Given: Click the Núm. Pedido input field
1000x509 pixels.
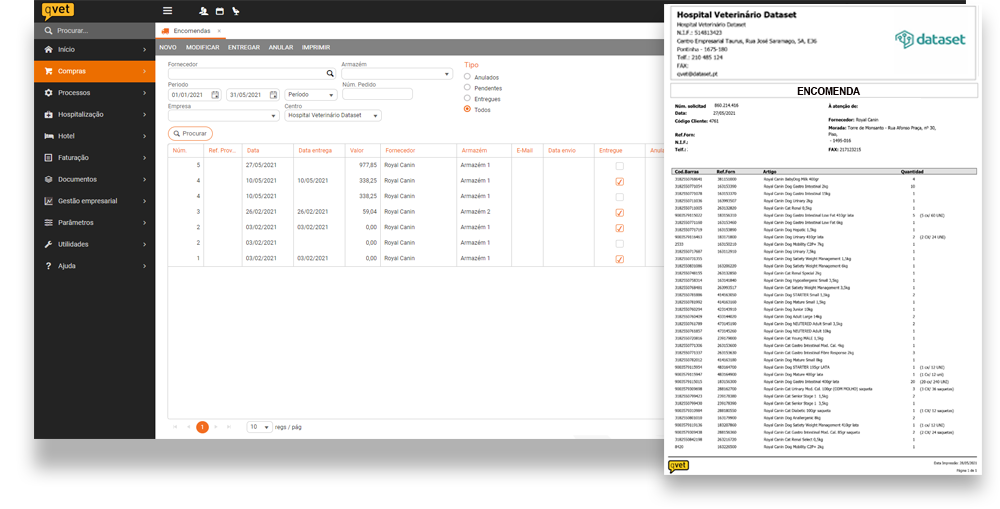Looking at the screenshot, I should [x=378, y=94].
